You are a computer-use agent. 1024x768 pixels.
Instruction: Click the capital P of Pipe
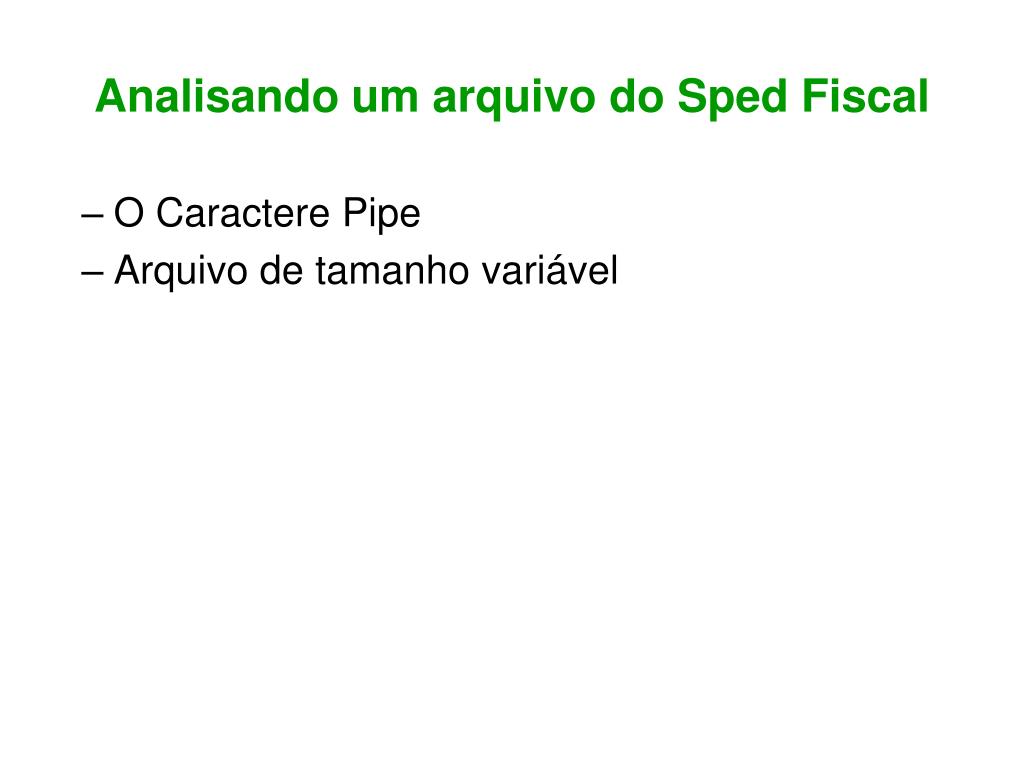click(x=357, y=214)
